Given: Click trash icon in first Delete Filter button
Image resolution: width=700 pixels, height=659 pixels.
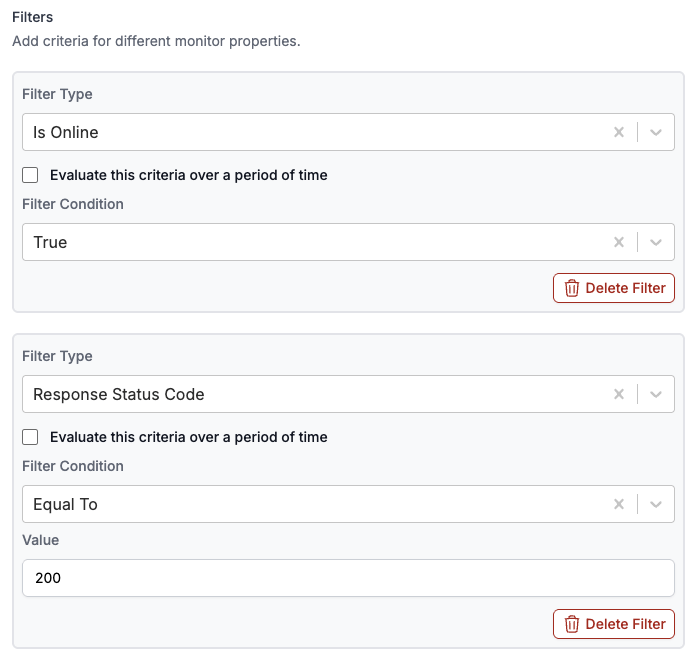Looking at the screenshot, I should point(572,288).
